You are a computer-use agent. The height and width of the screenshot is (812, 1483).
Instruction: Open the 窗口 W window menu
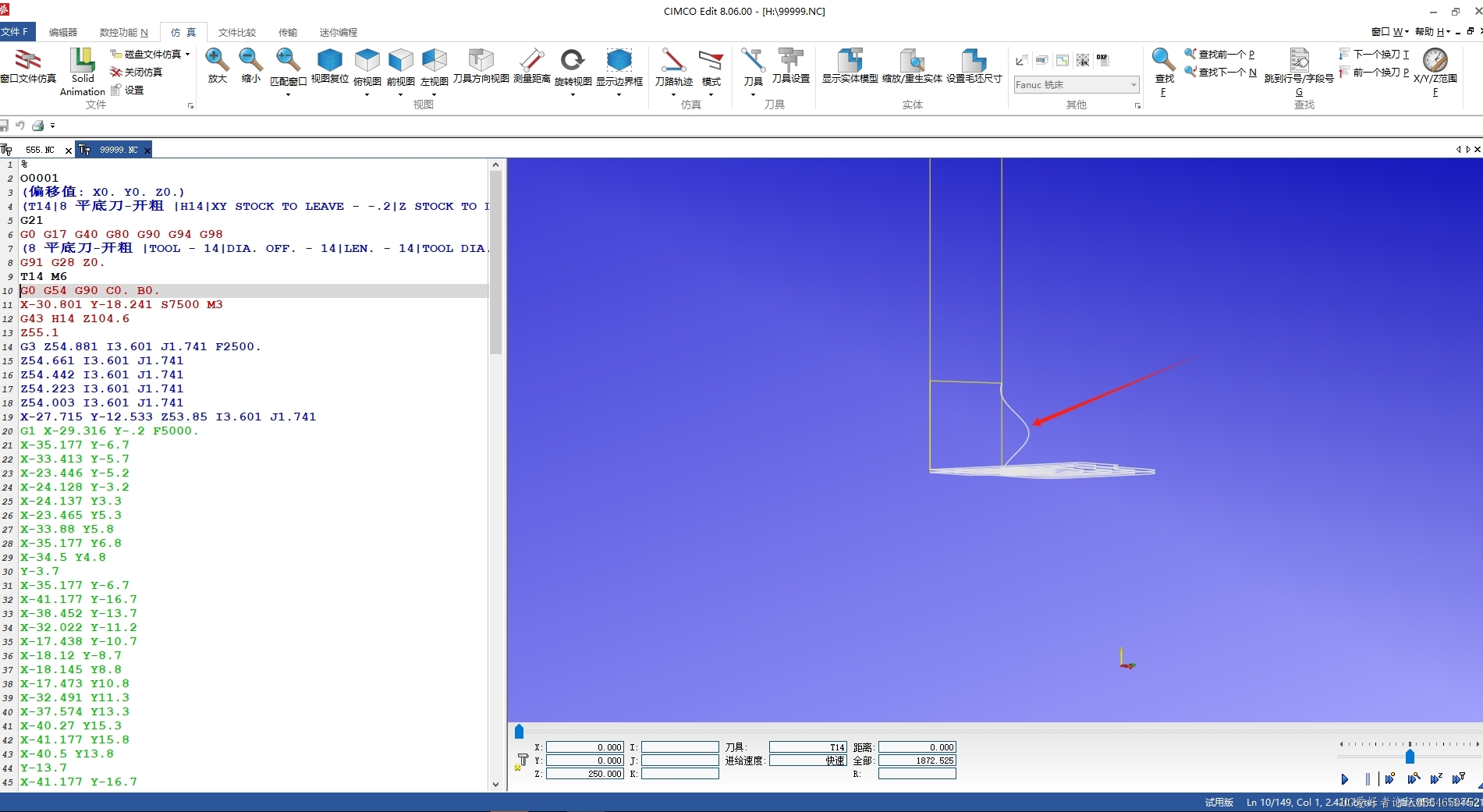1389,31
